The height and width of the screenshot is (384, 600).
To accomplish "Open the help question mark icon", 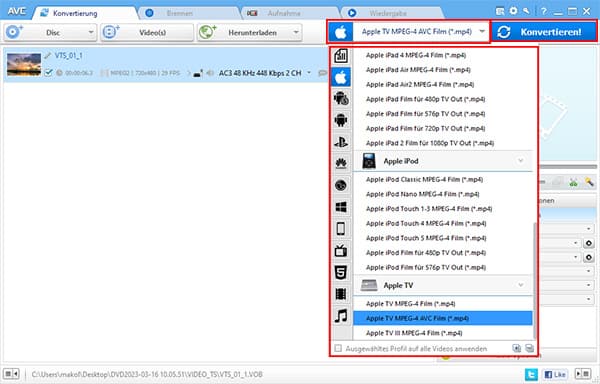I will pos(543,11).
